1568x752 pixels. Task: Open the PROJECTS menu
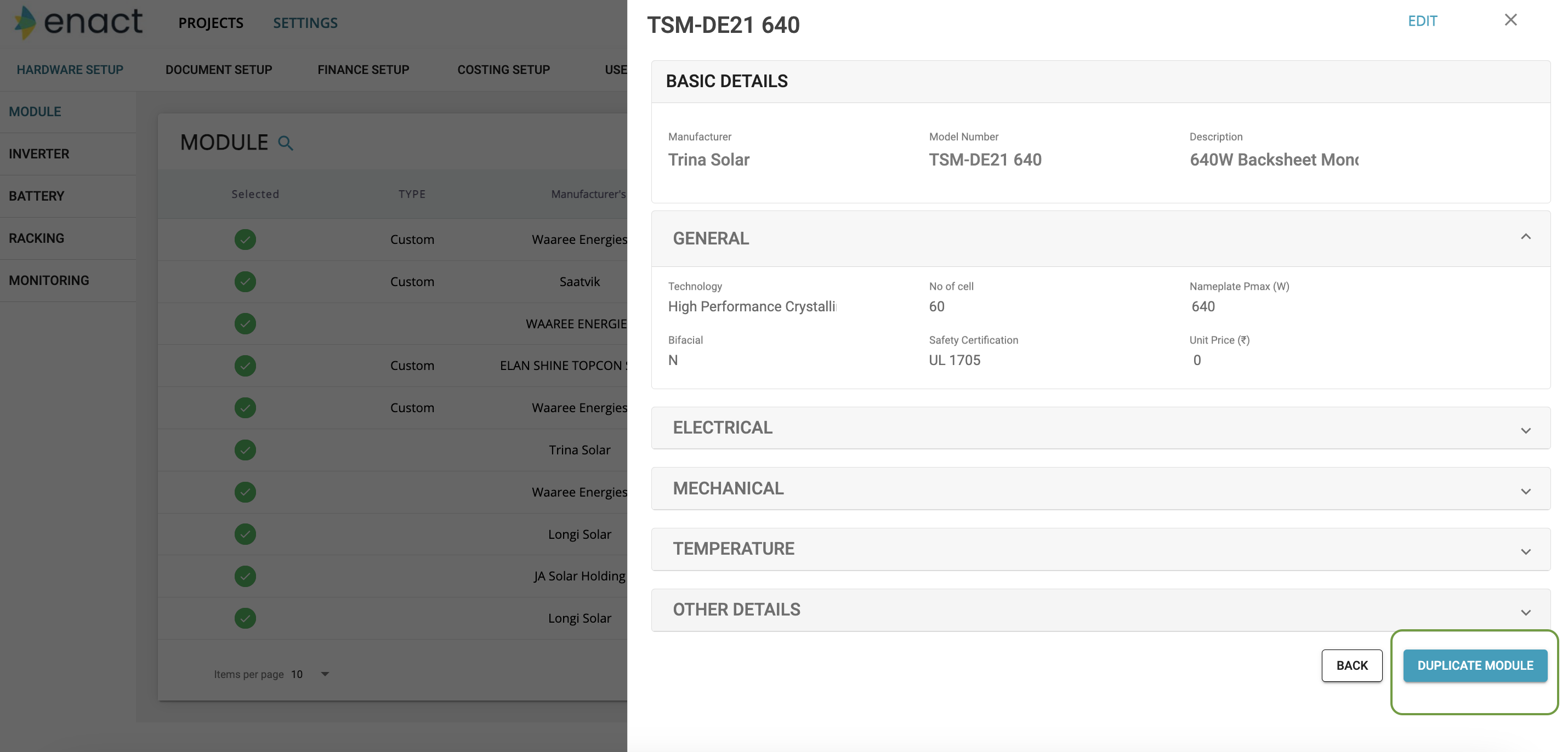[211, 23]
